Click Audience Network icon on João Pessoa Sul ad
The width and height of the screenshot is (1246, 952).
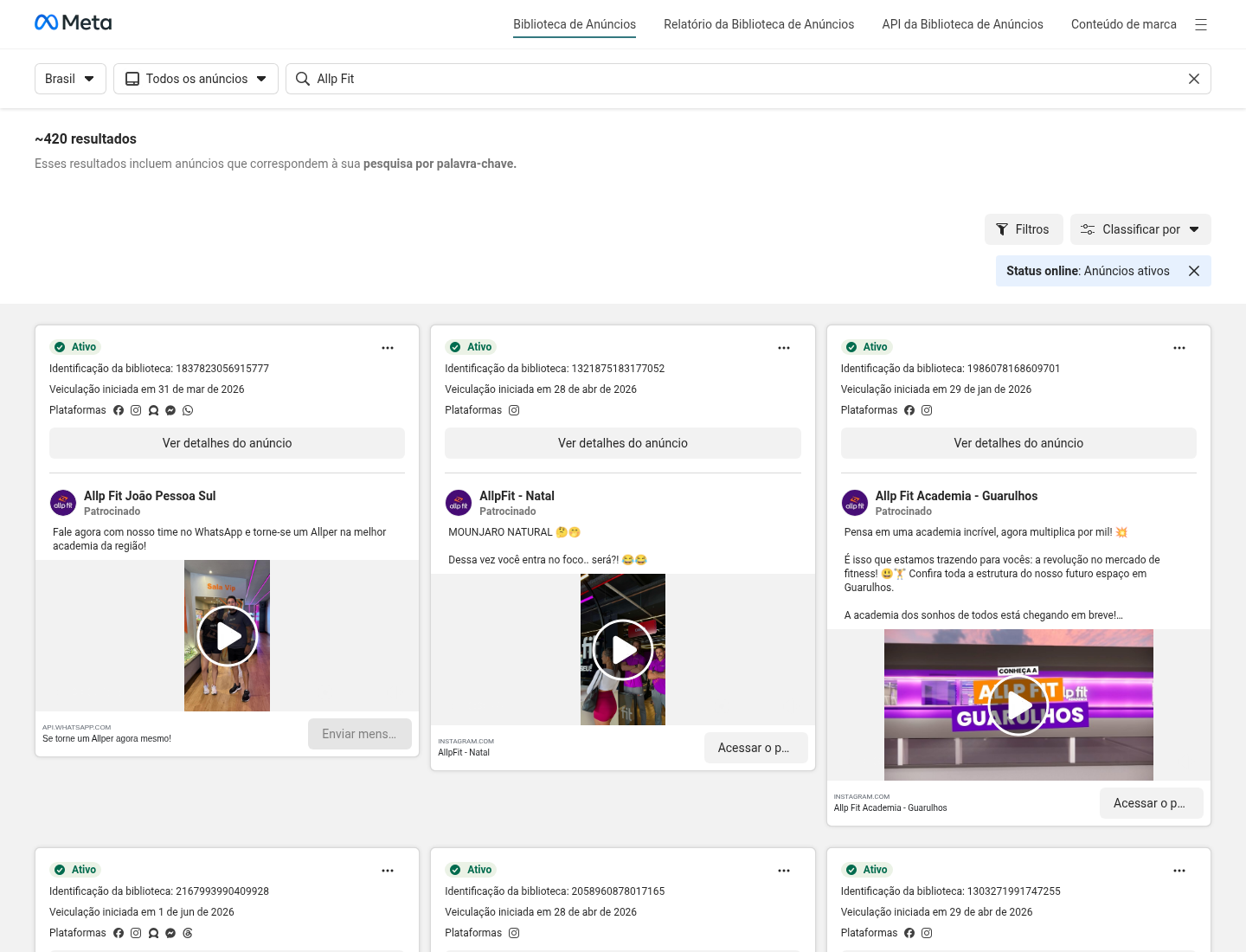[153, 410]
